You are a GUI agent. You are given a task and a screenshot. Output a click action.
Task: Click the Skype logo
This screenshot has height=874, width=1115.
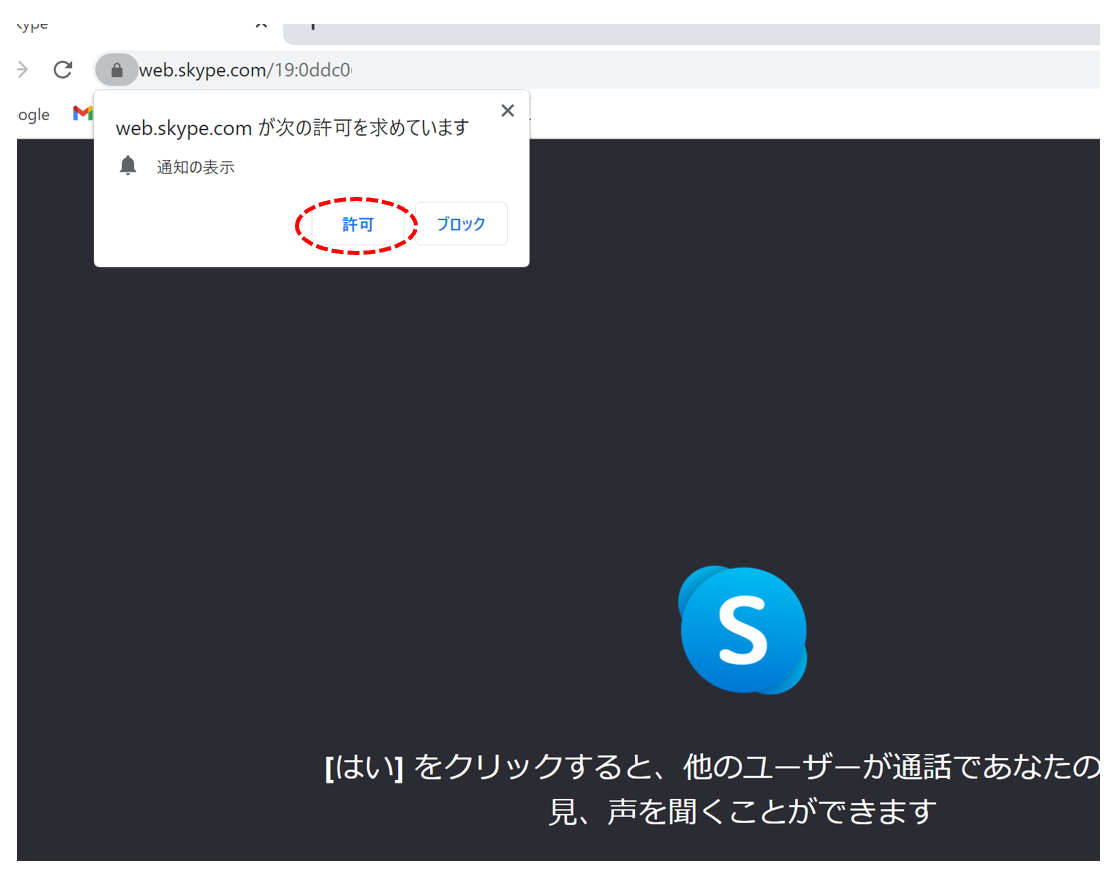[x=742, y=630]
